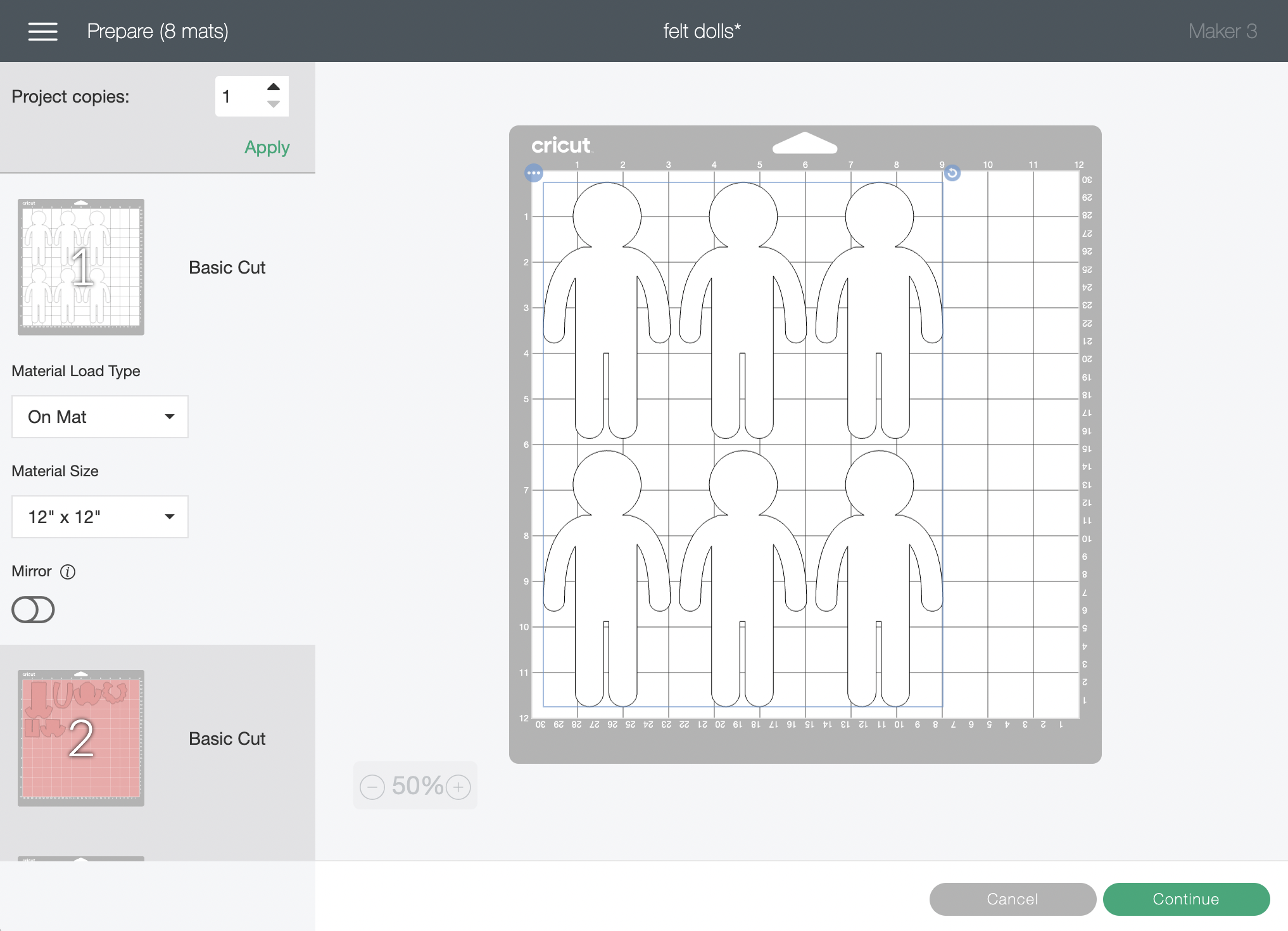Click the cricut logo on the mat

[560, 146]
